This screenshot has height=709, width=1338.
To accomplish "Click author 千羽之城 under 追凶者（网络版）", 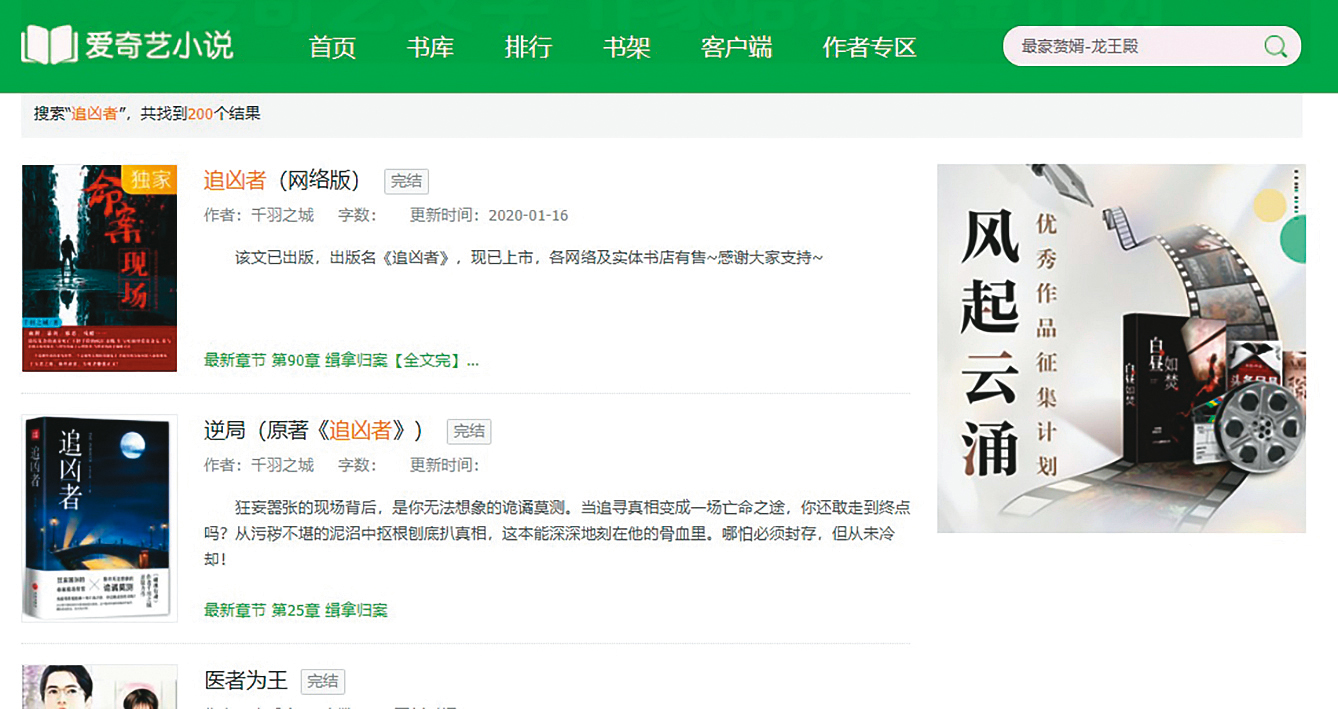I will [x=282, y=215].
